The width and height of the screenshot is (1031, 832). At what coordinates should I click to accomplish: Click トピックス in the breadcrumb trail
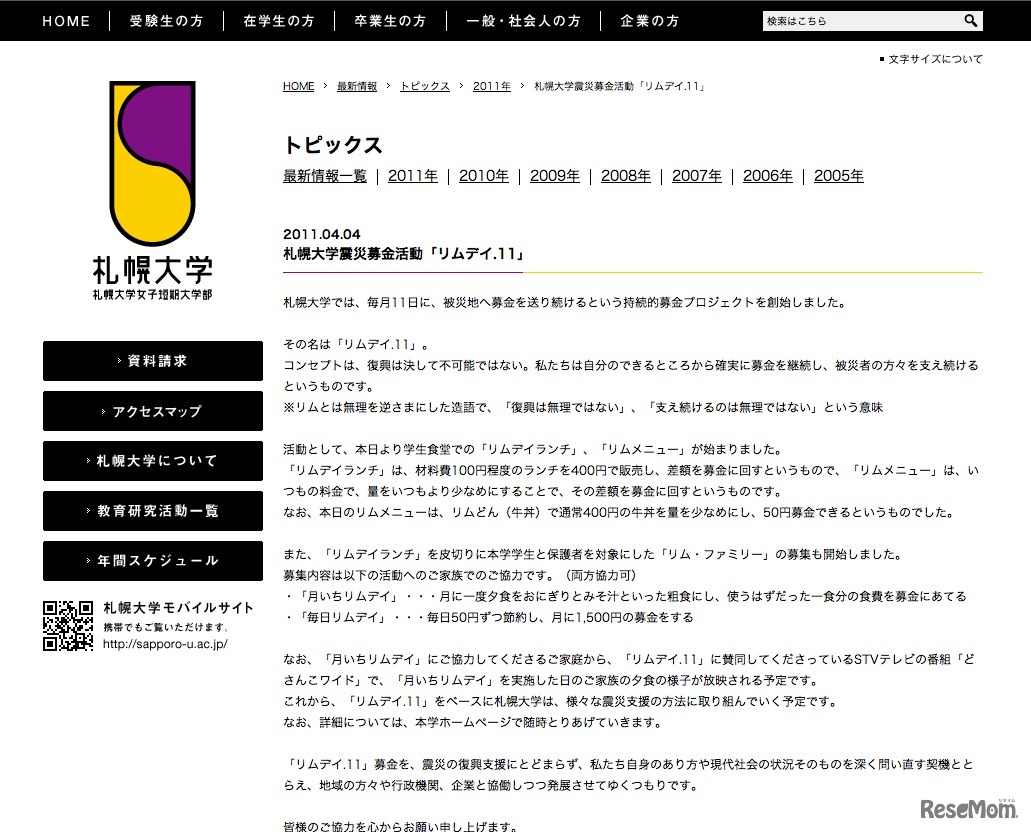point(423,86)
